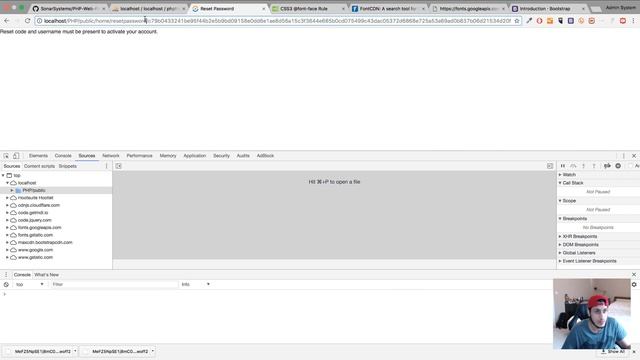
Task: Select fonts.googleapis.com in sources tree
Action: [39, 228]
